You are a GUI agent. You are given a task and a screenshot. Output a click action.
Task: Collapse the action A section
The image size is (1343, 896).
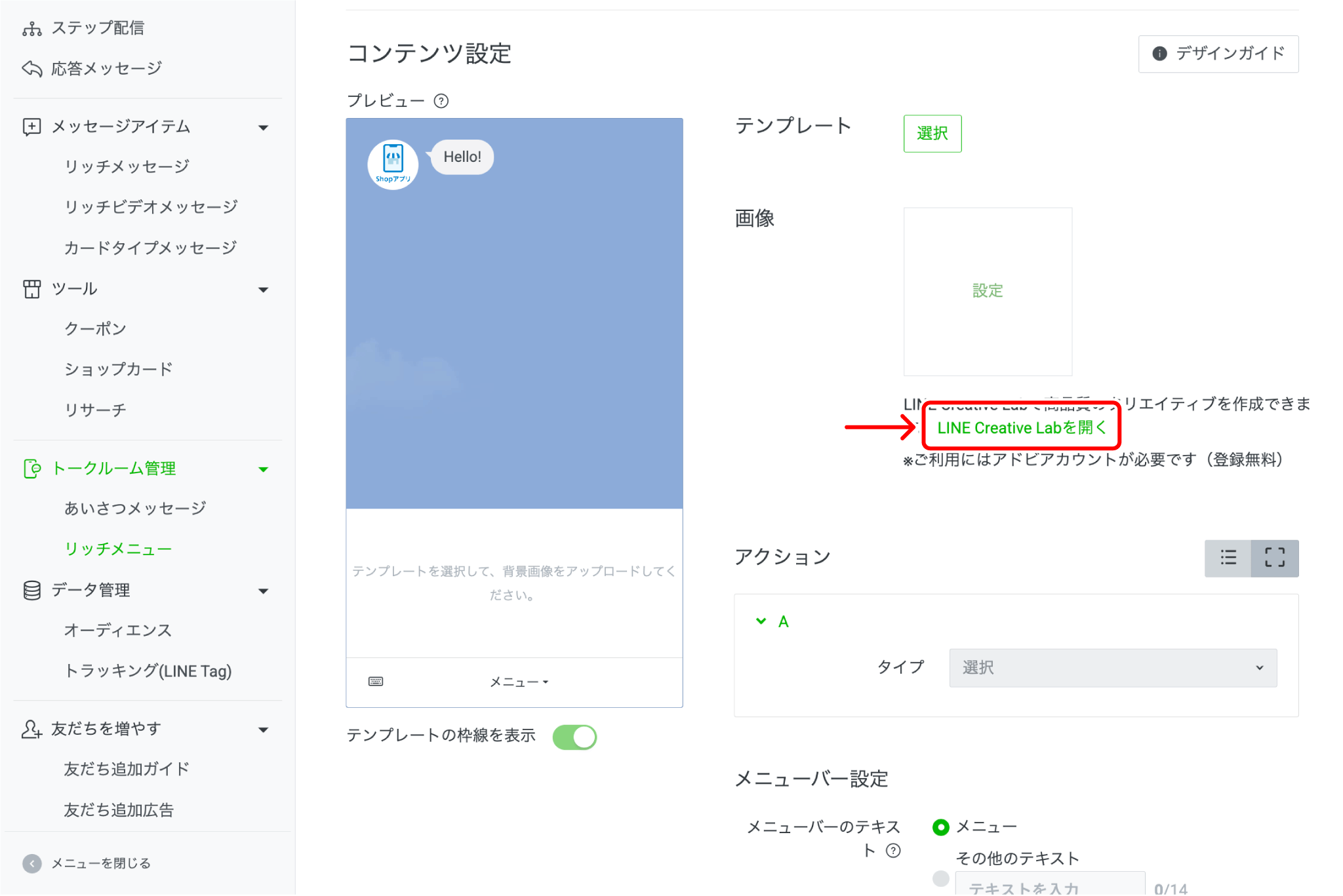tap(761, 621)
